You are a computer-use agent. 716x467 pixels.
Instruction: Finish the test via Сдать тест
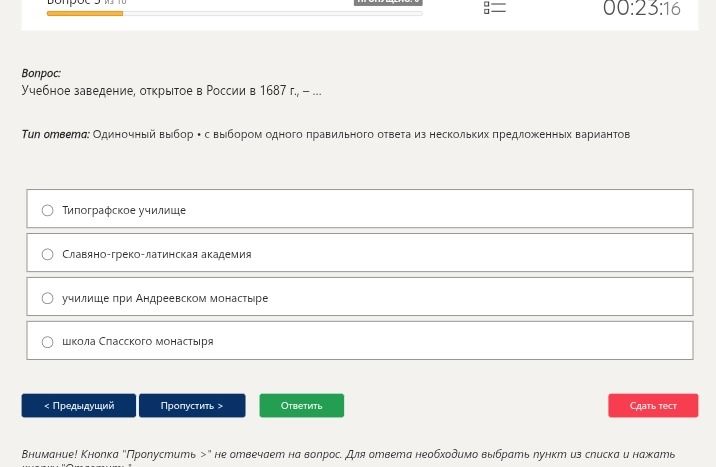653,405
